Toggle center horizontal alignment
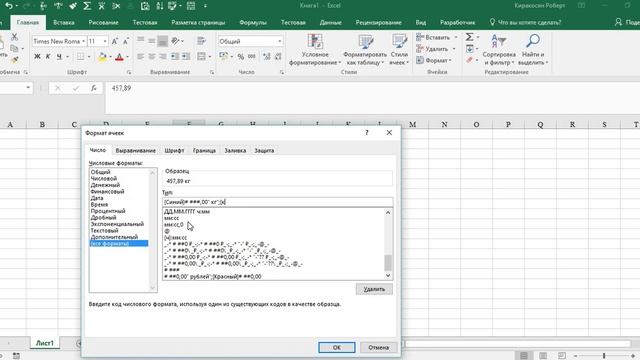Image resolution: width=640 pixels, height=360 pixels. pos(152,56)
